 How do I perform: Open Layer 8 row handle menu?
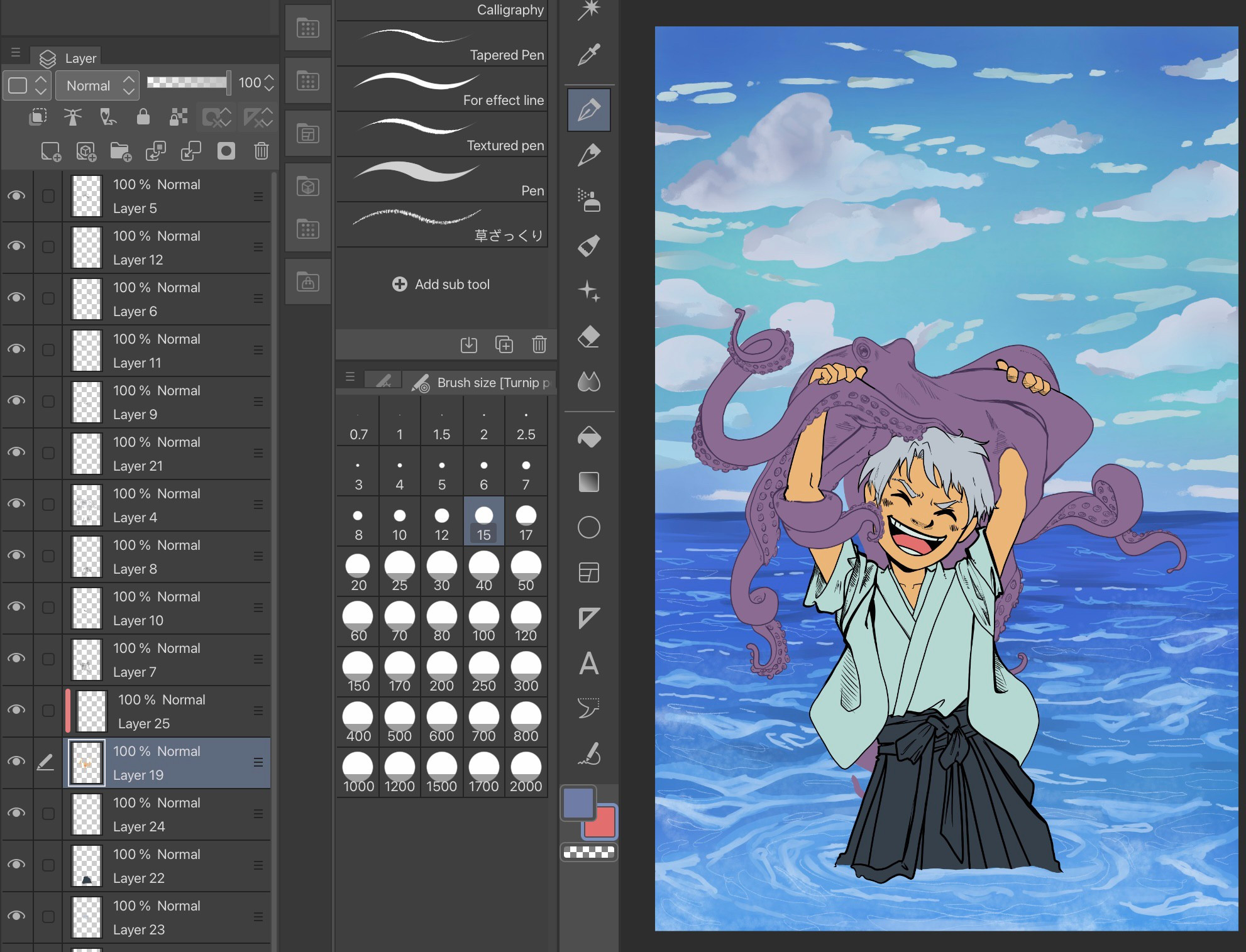[258, 556]
